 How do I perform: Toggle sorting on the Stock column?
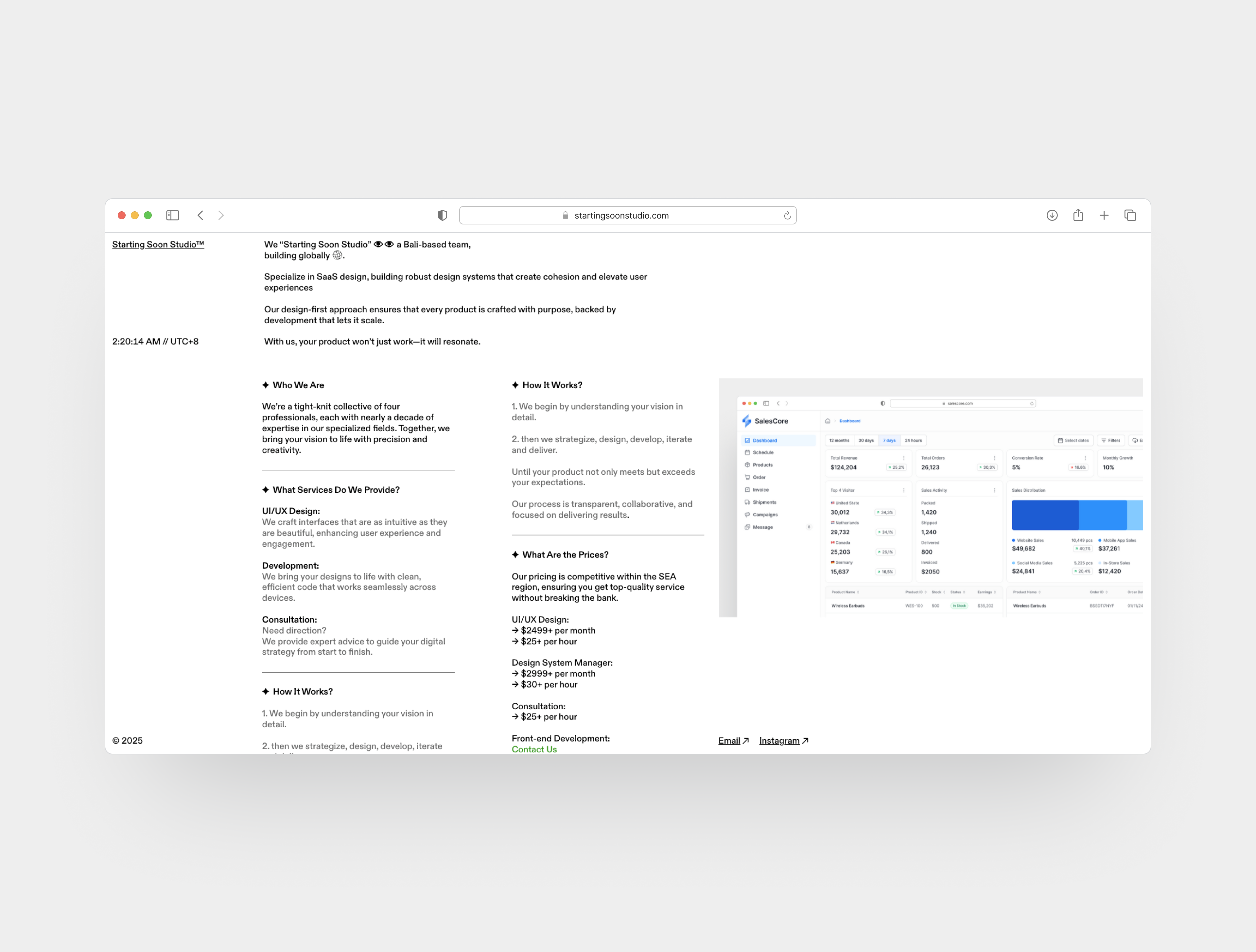(944, 592)
